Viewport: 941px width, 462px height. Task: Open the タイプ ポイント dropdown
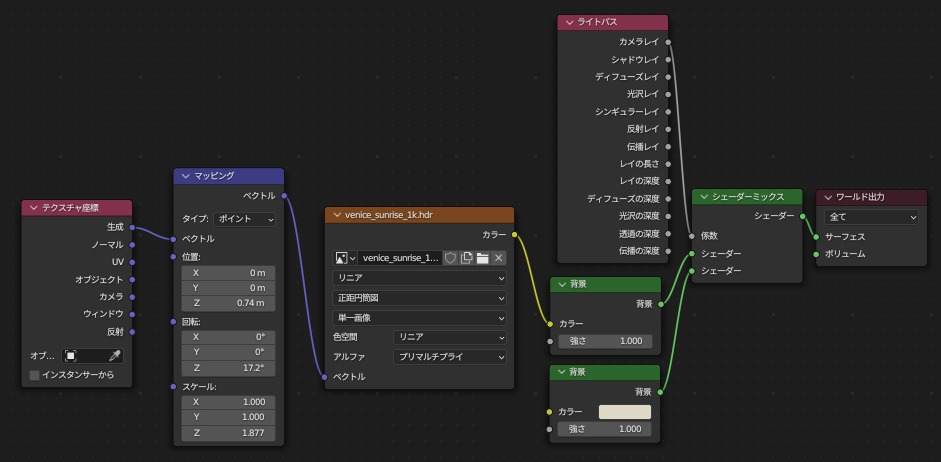pos(244,219)
